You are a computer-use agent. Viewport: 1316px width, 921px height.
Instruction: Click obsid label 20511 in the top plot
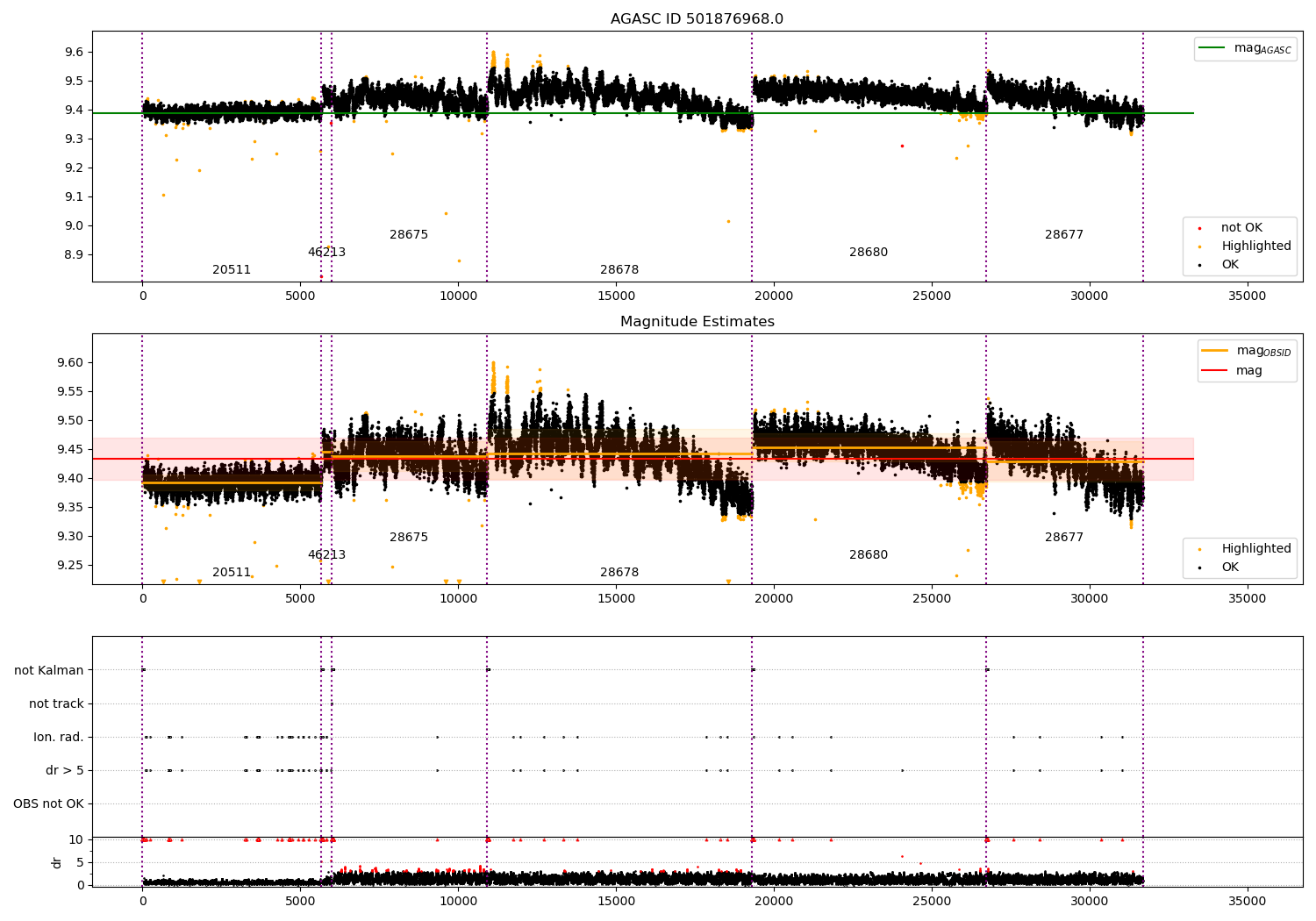point(232,270)
